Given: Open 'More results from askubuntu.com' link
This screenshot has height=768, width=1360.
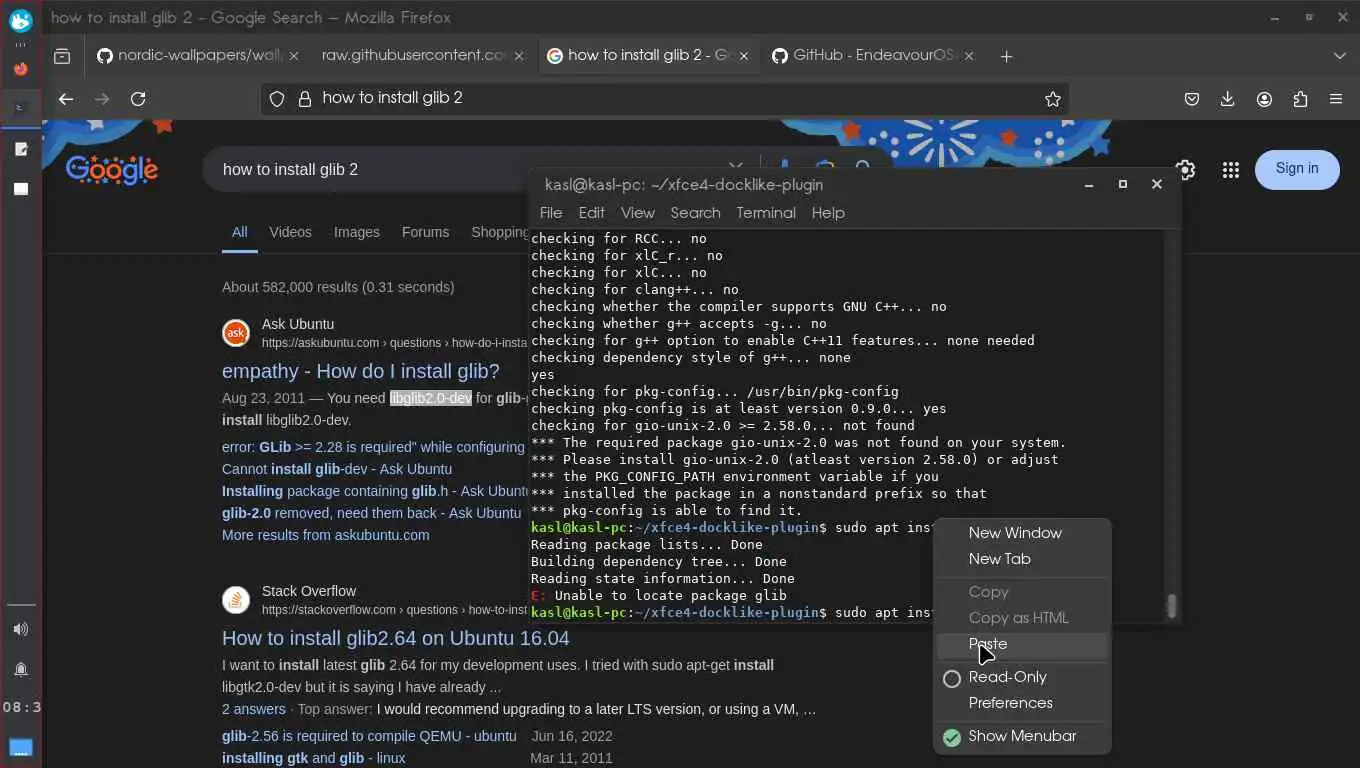Looking at the screenshot, I should tap(326, 536).
